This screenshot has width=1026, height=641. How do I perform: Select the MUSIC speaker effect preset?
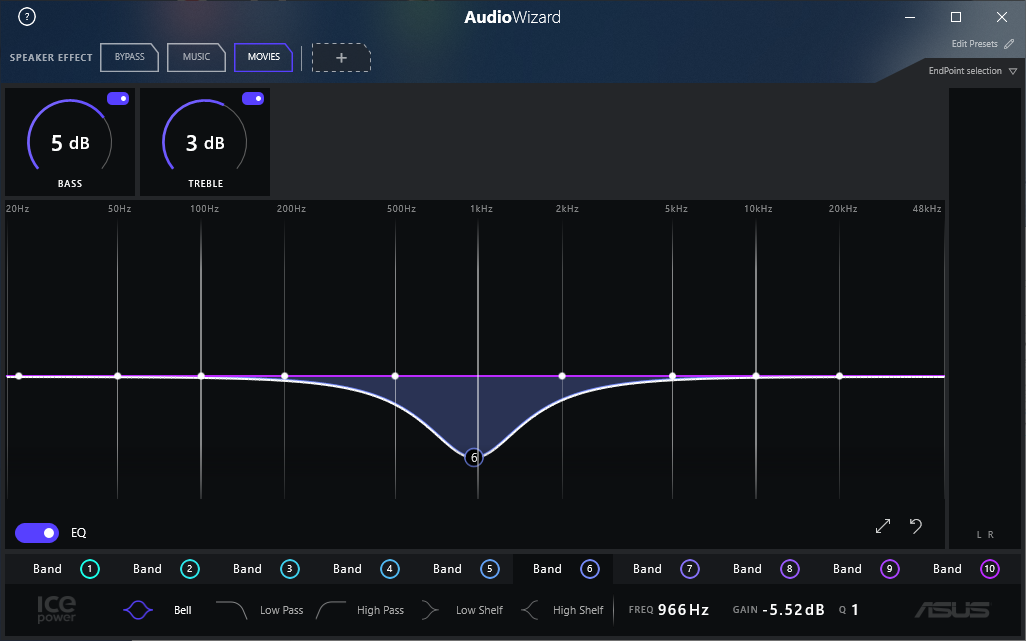pos(196,57)
